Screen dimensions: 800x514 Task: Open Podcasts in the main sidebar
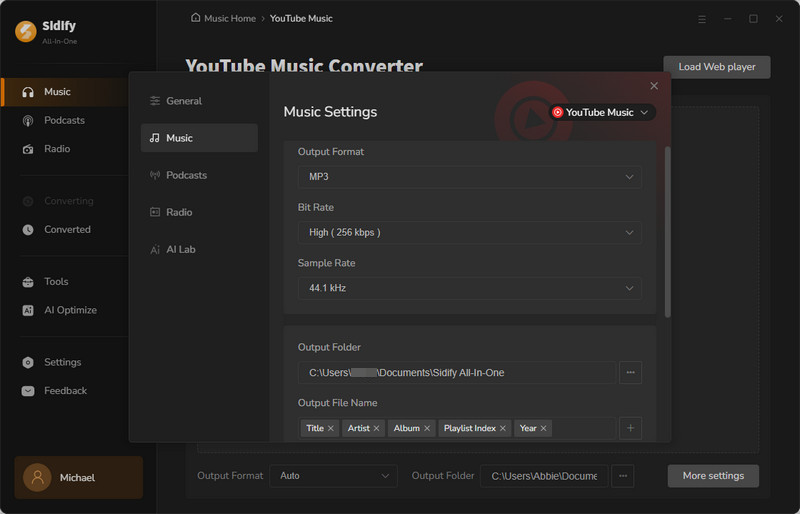[64, 120]
